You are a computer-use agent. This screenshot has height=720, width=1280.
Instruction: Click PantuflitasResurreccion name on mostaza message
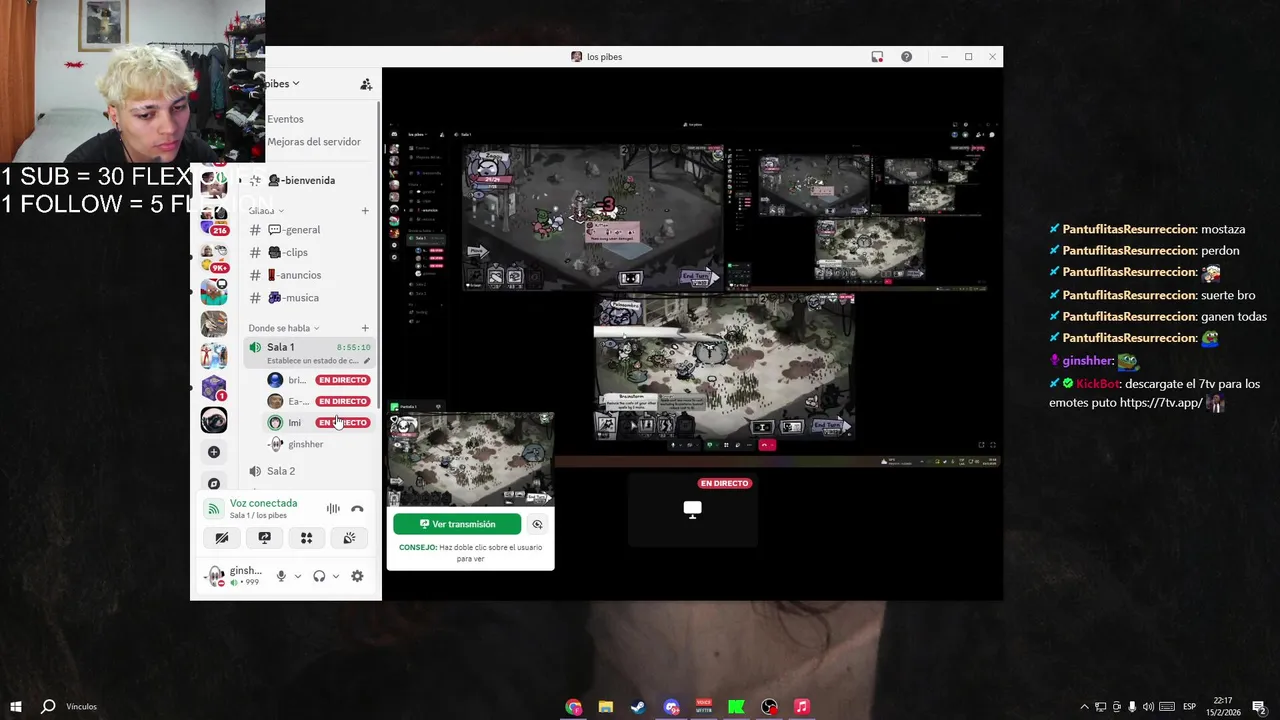pyautogui.click(x=1129, y=229)
